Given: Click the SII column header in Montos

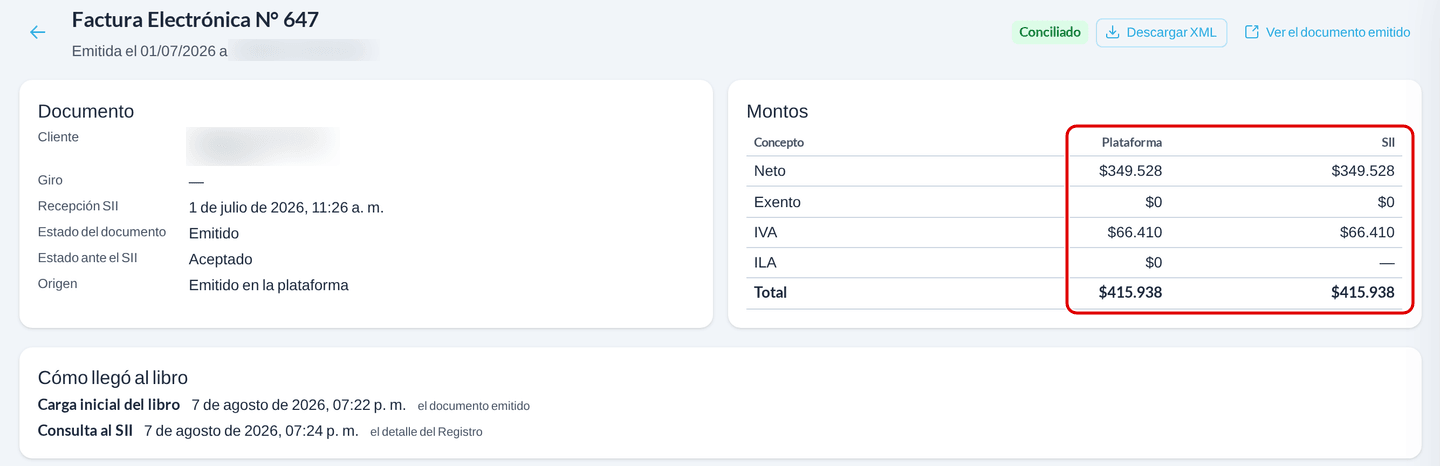Looking at the screenshot, I should (x=1388, y=142).
